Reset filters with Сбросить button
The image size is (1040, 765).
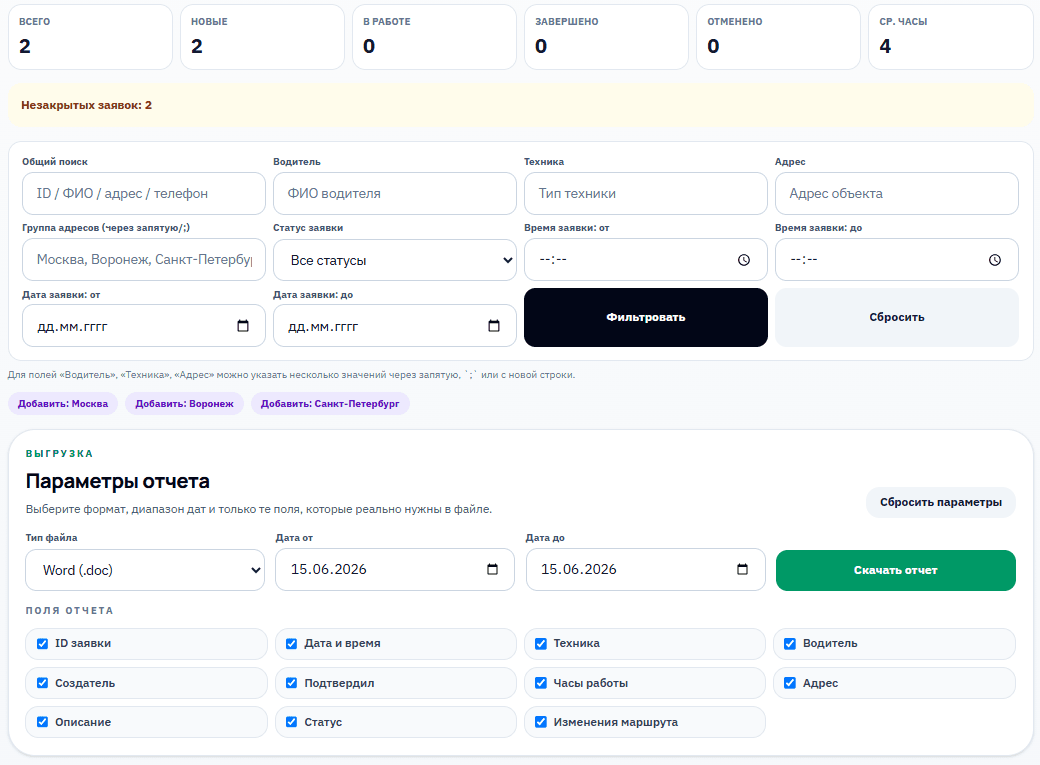897,317
